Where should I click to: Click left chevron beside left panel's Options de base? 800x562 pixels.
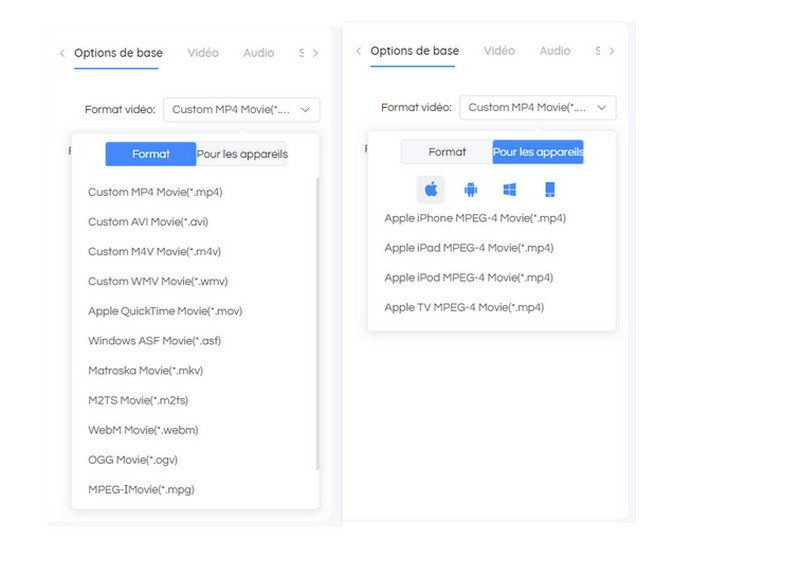(62, 53)
